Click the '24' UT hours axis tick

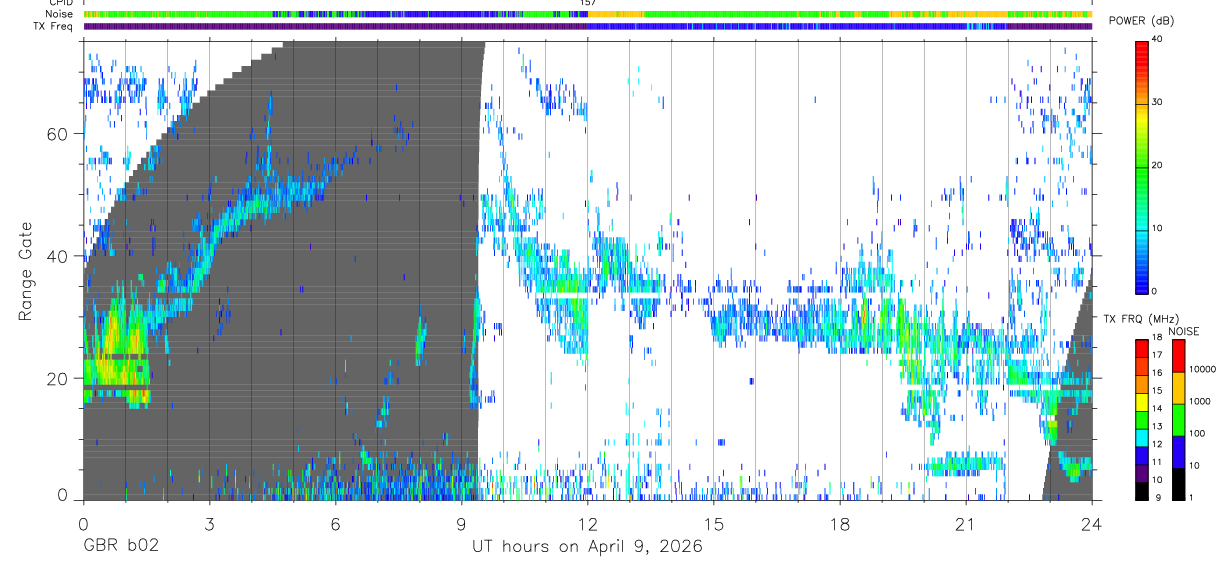point(1091,525)
